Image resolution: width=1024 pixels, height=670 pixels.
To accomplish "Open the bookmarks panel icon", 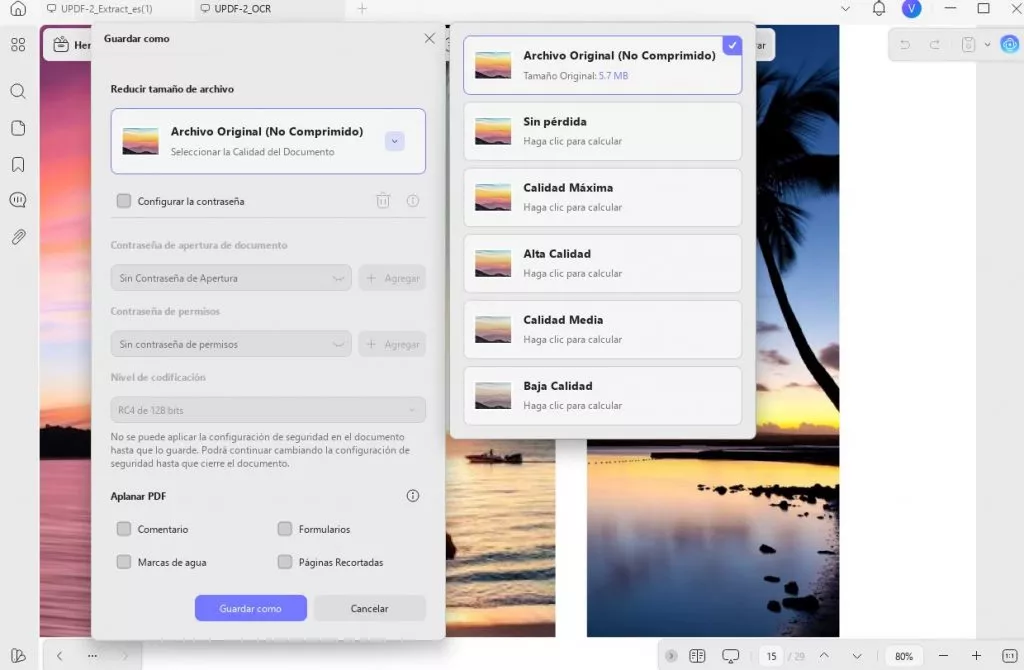I will pyautogui.click(x=18, y=164).
